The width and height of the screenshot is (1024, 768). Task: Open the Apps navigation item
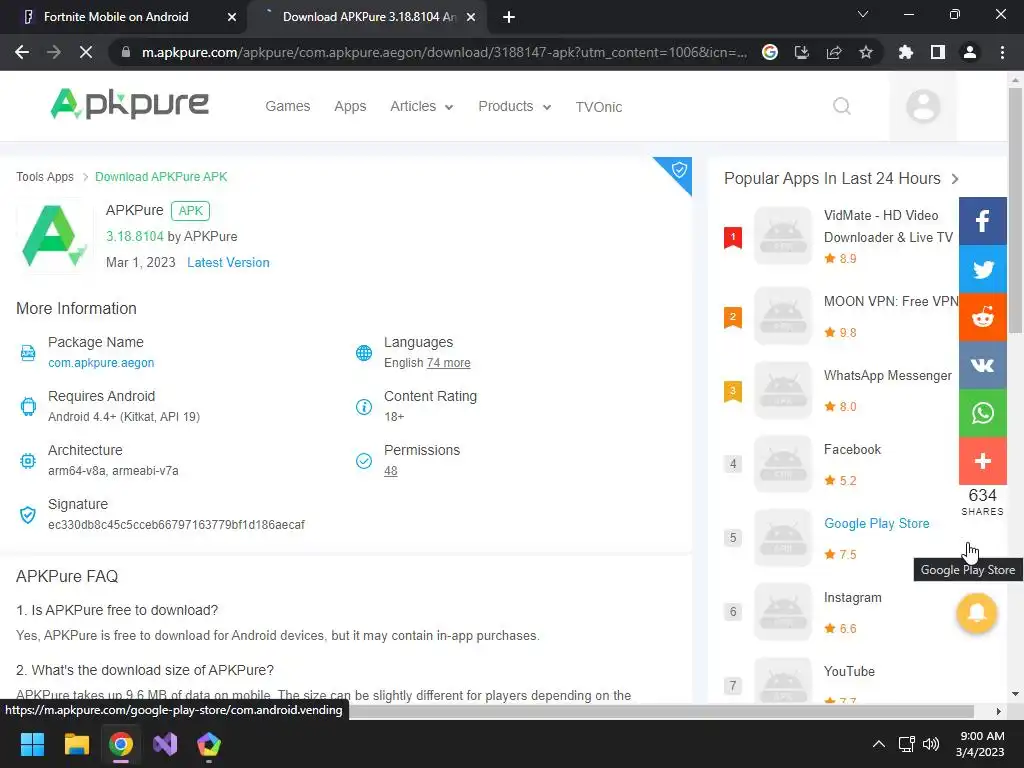click(x=350, y=106)
